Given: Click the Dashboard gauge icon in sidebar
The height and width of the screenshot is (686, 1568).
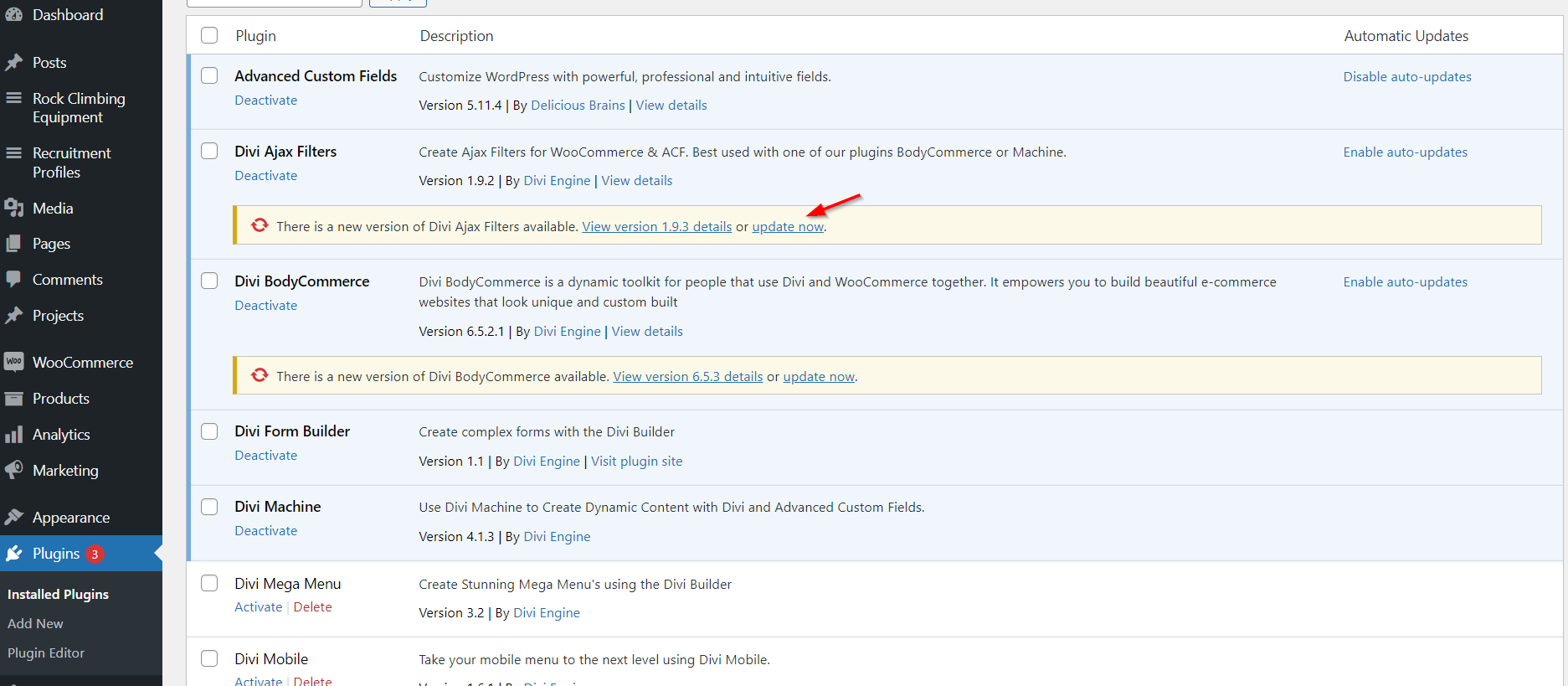Looking at the screenshot, I should click(14, 15).
